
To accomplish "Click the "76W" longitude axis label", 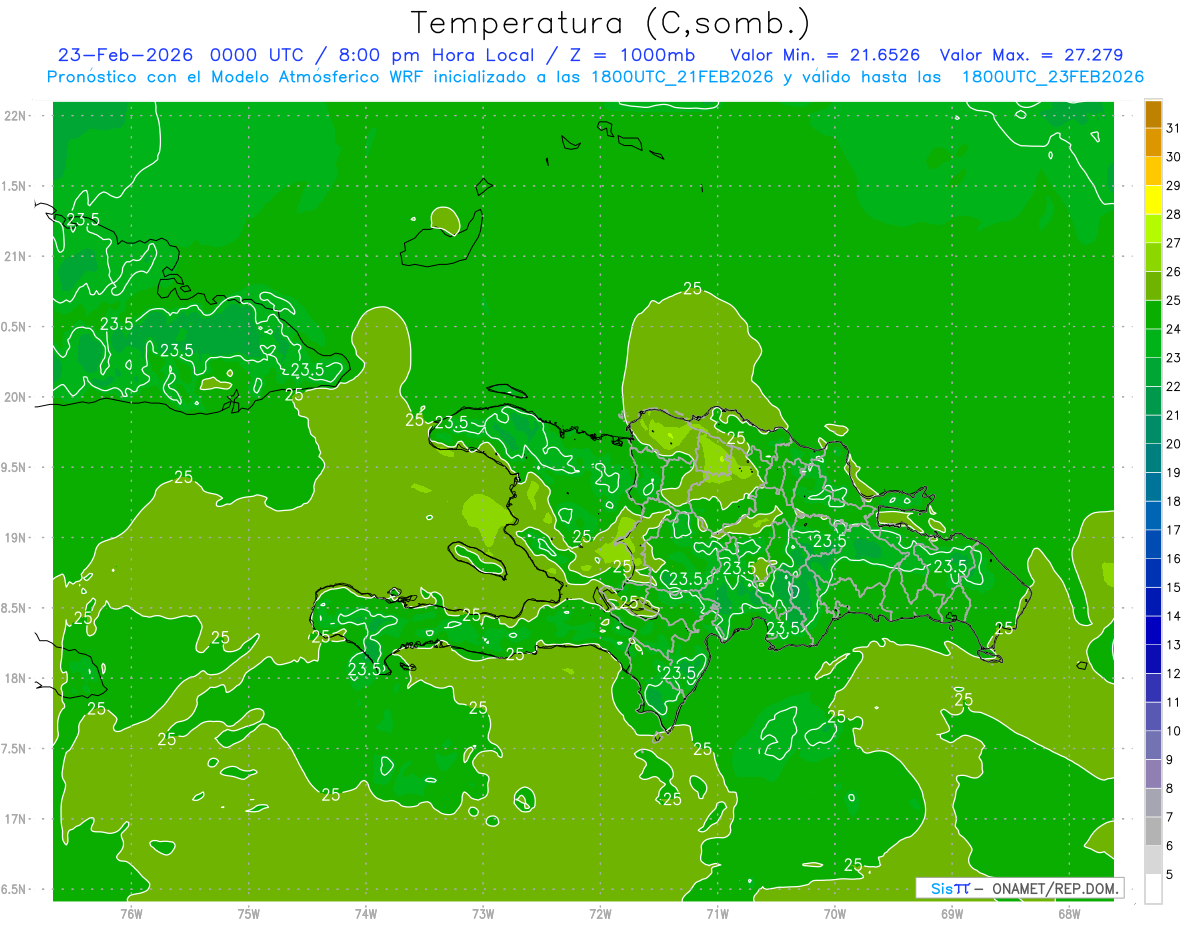I will tap(131, 913).
